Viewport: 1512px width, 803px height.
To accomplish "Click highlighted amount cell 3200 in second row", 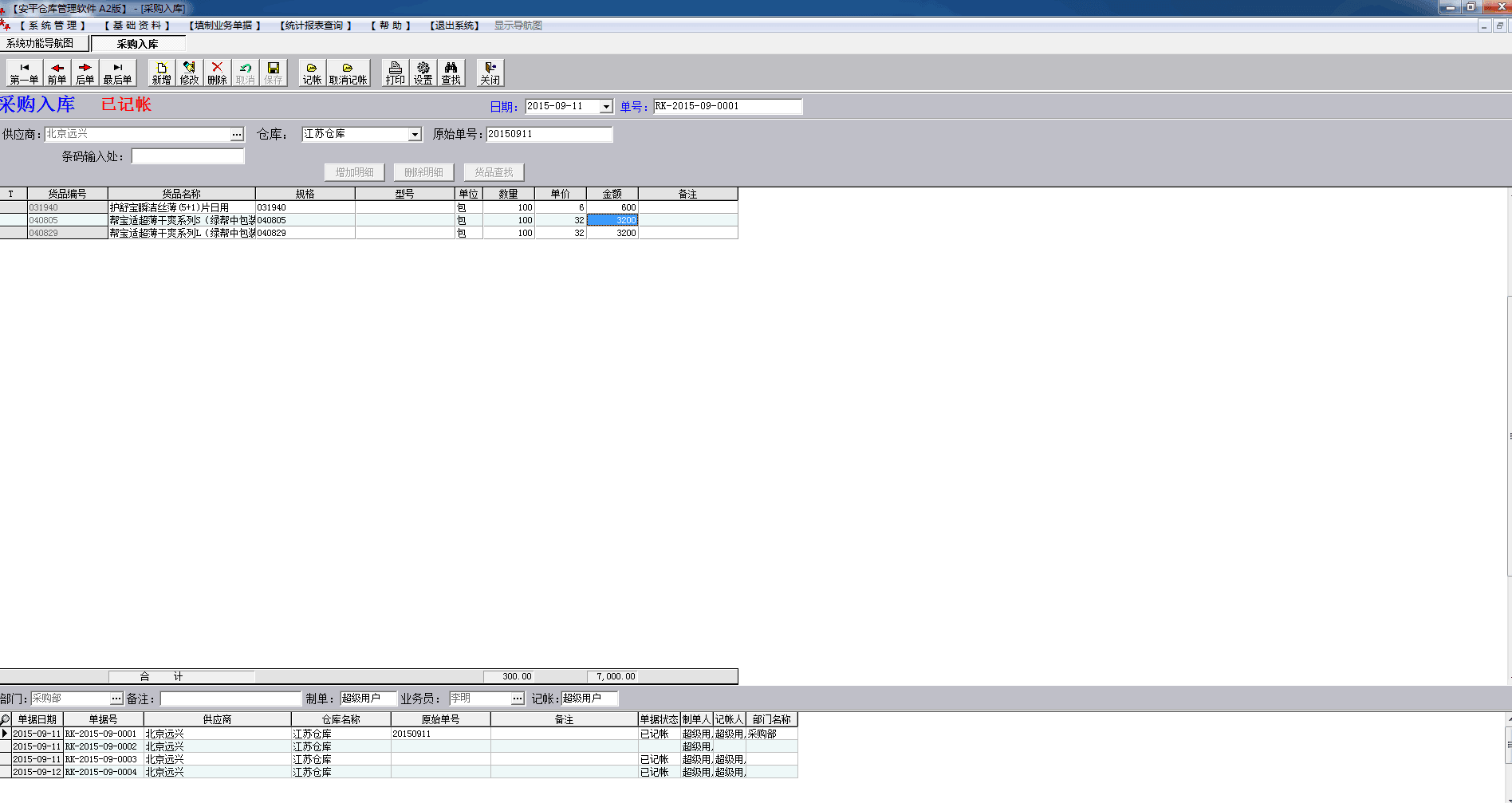I will (612, 220).
